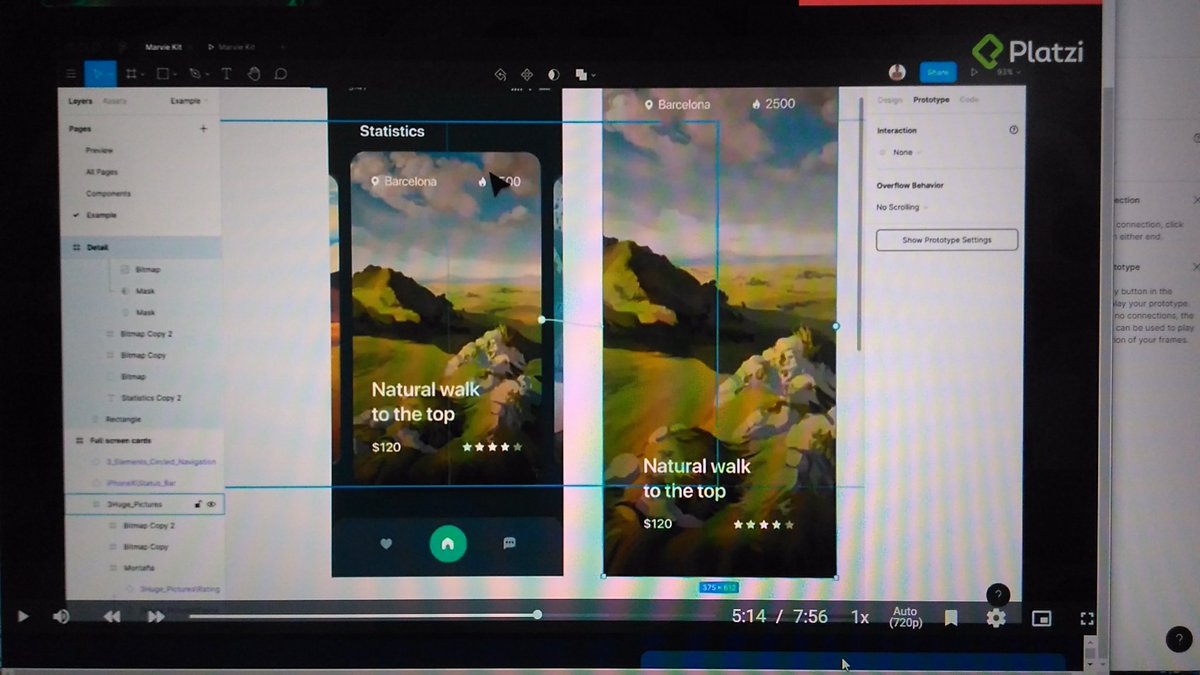Switch to the Hand tool
1200x675 pixels.
(254, 74)
